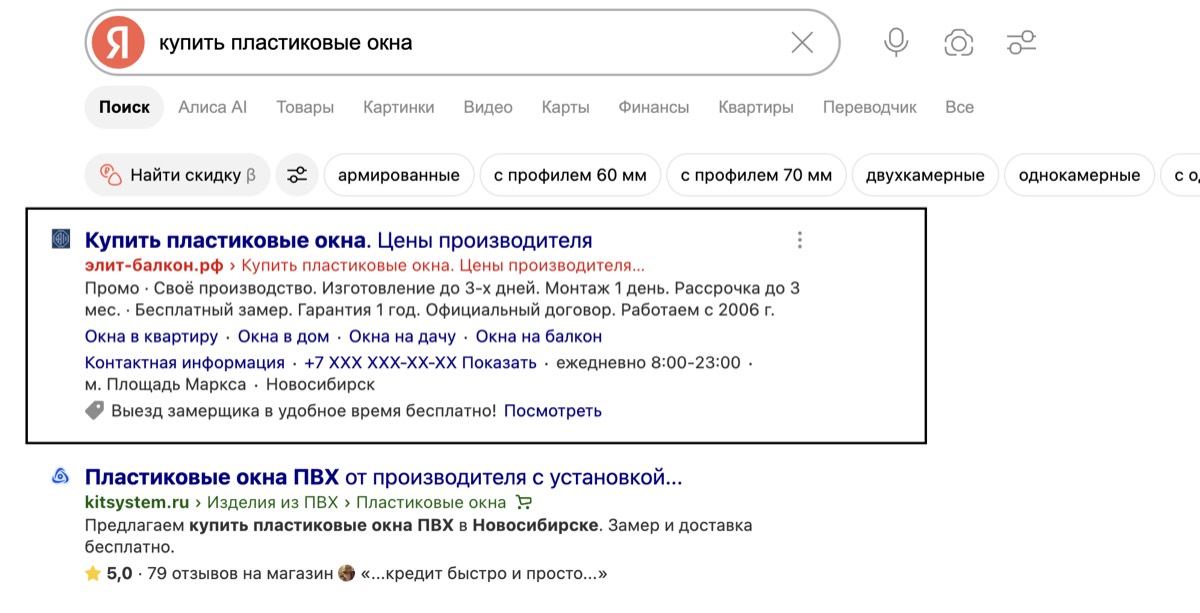
Task: Switch to the Алиса AI tab
Action: (212, 107)
